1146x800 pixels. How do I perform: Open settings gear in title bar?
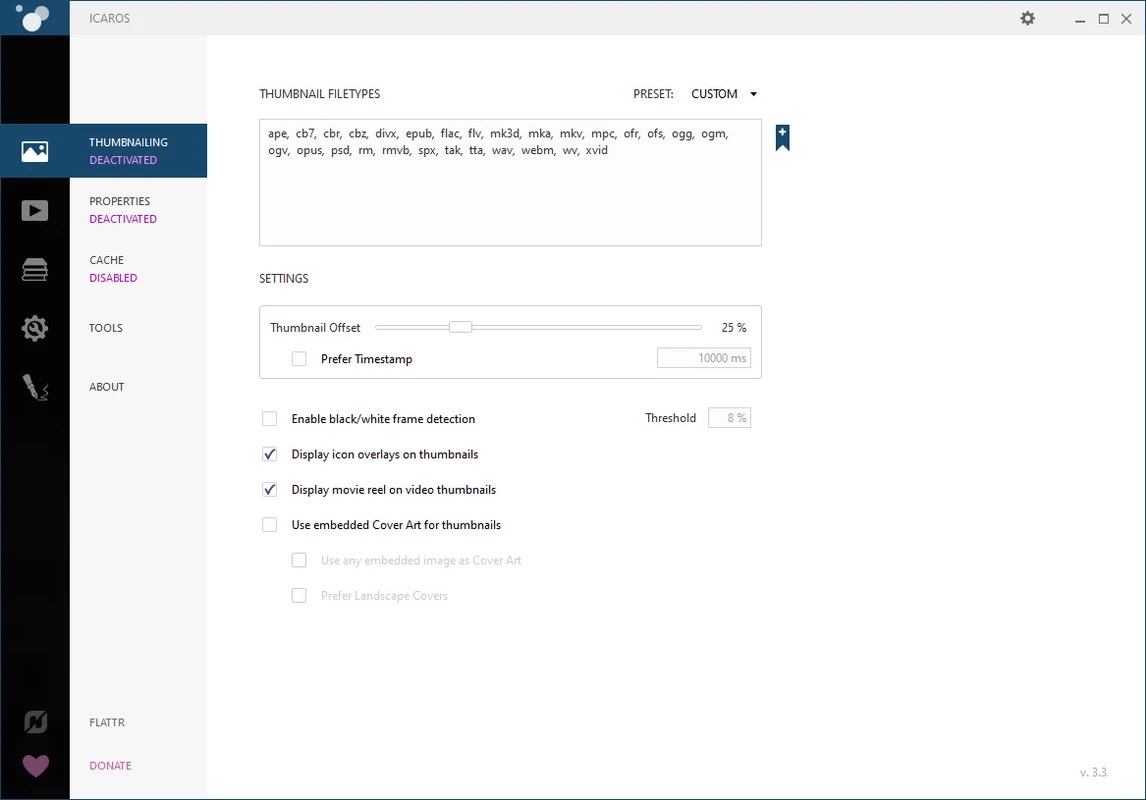tap(1027, 18)
